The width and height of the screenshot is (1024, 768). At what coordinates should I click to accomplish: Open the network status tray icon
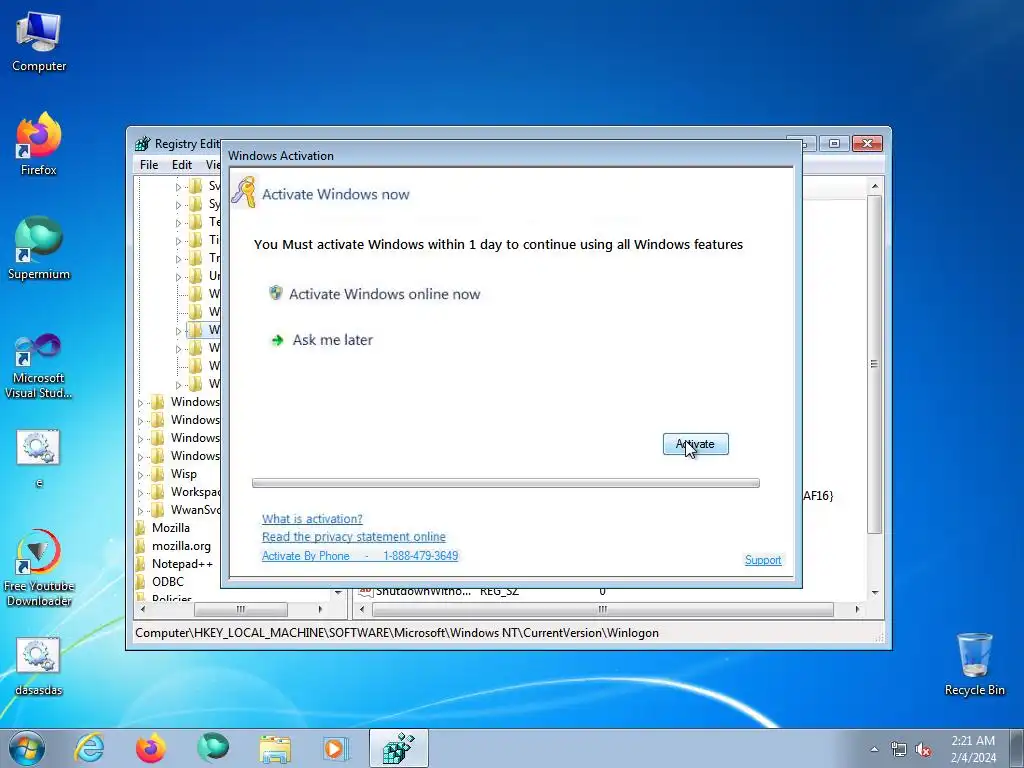tap(899, 749)
